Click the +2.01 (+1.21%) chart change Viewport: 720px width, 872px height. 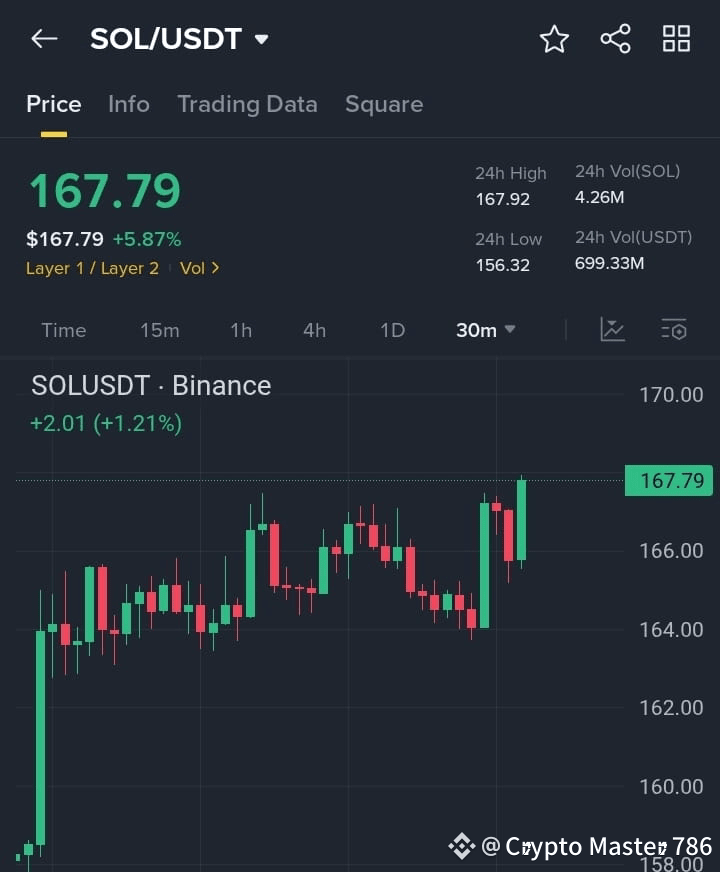(106, 423)
